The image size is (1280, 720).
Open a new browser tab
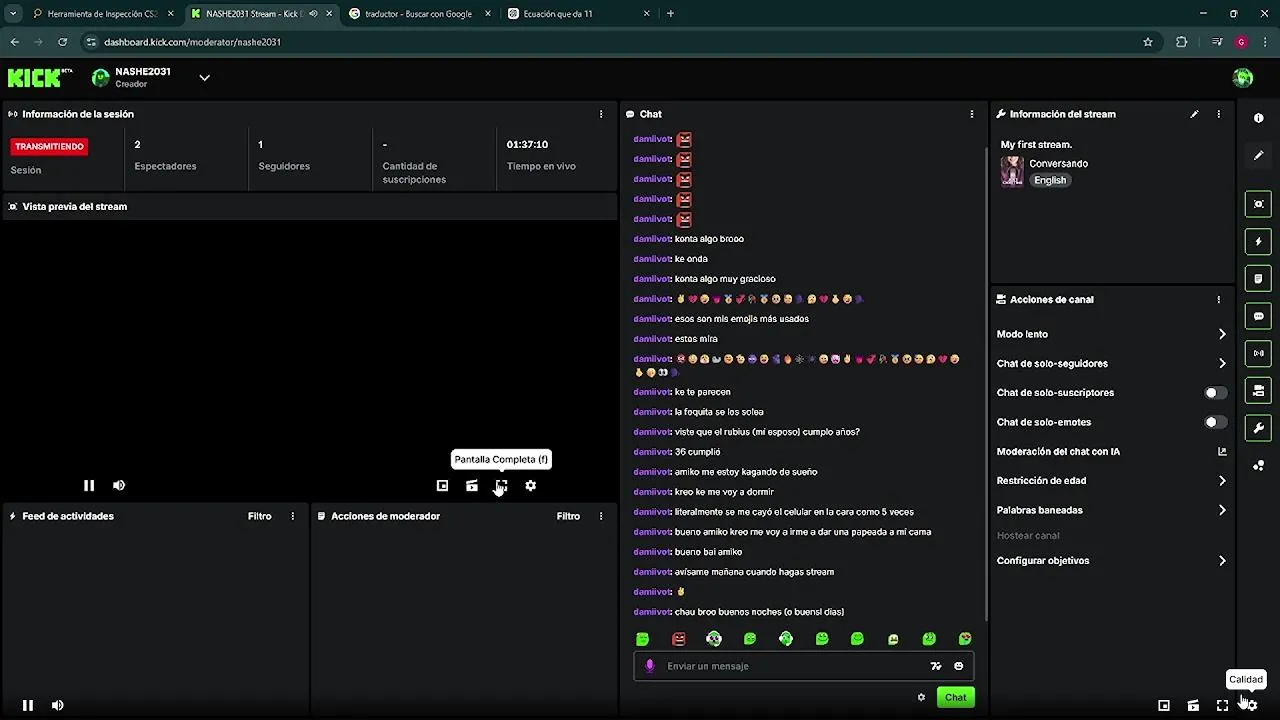670,14
